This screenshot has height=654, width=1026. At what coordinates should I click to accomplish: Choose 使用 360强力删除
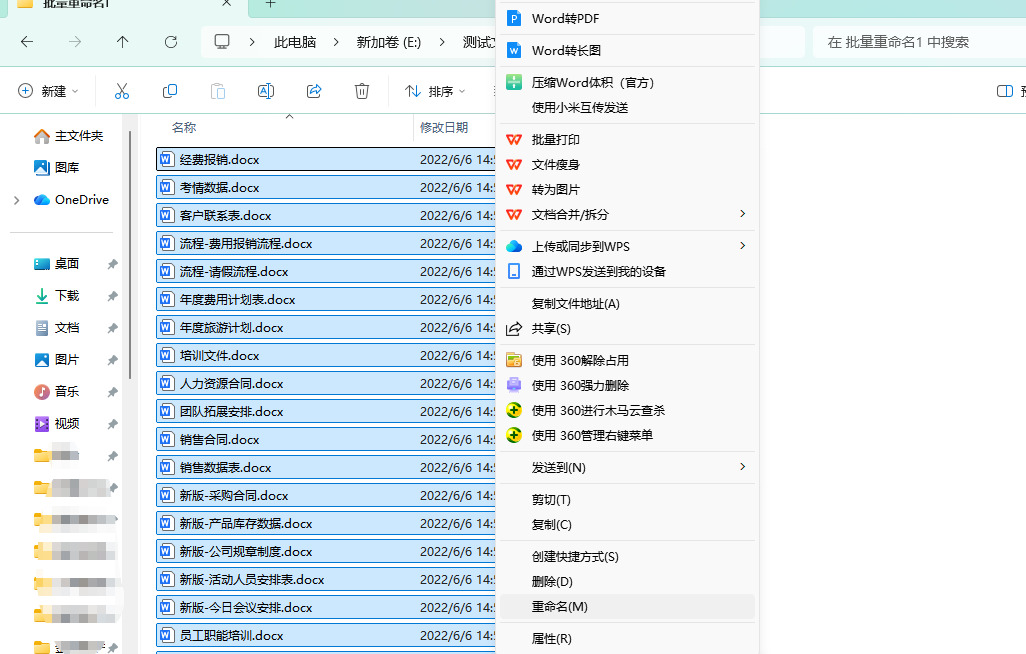tap(628, 385)
